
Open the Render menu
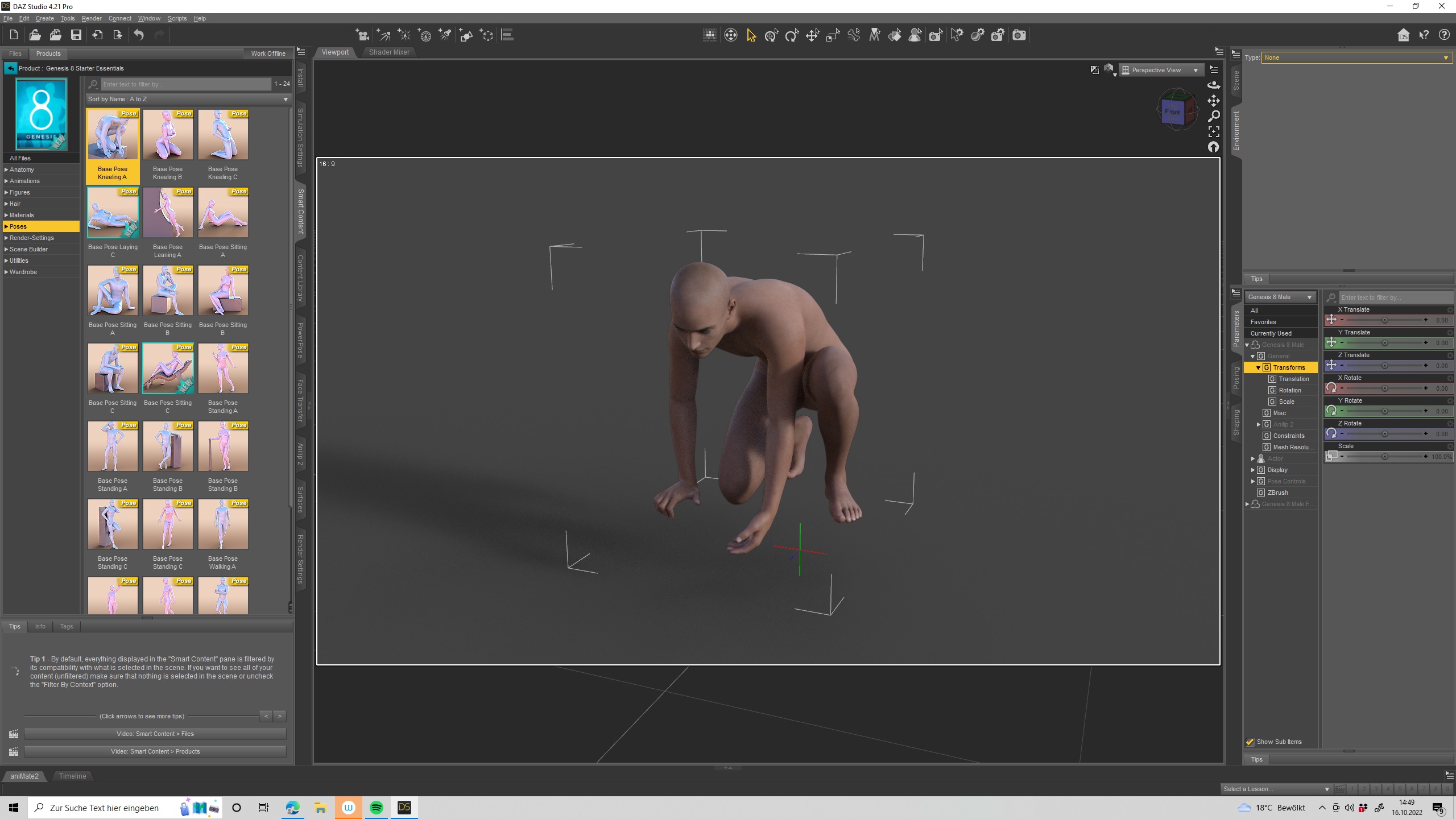tap(92, 18)
